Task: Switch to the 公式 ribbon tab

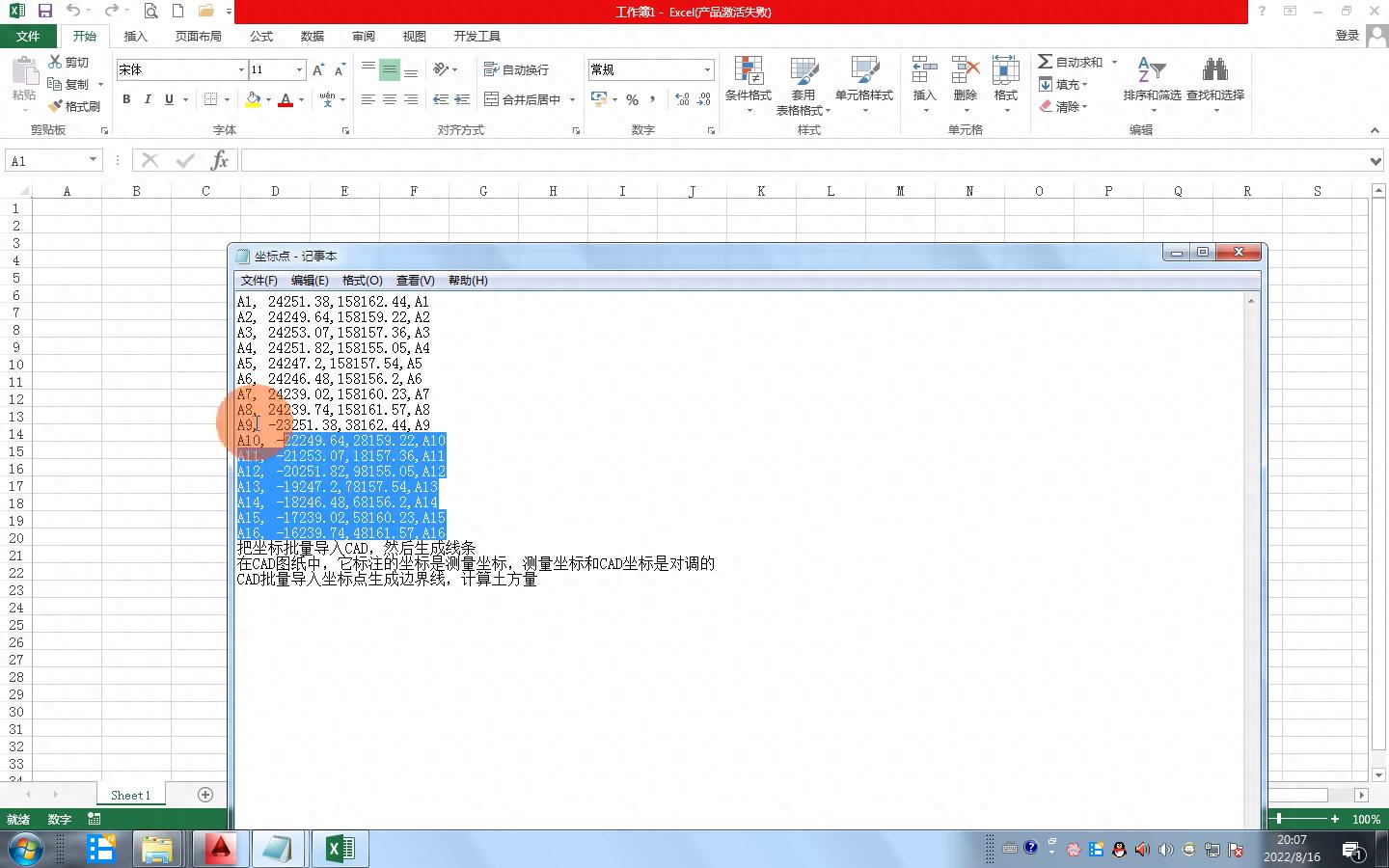Action: [x=261, y=36]
